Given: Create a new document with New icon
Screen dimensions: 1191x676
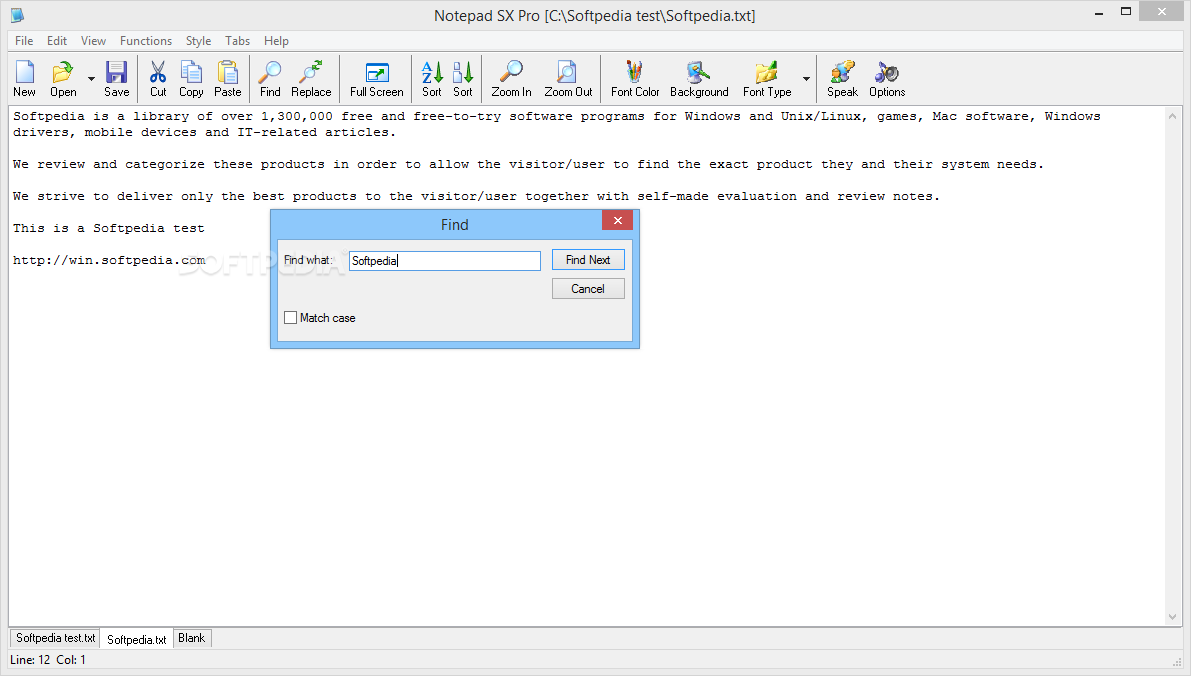Looking at the screenshot, I should tap(24, 79).
